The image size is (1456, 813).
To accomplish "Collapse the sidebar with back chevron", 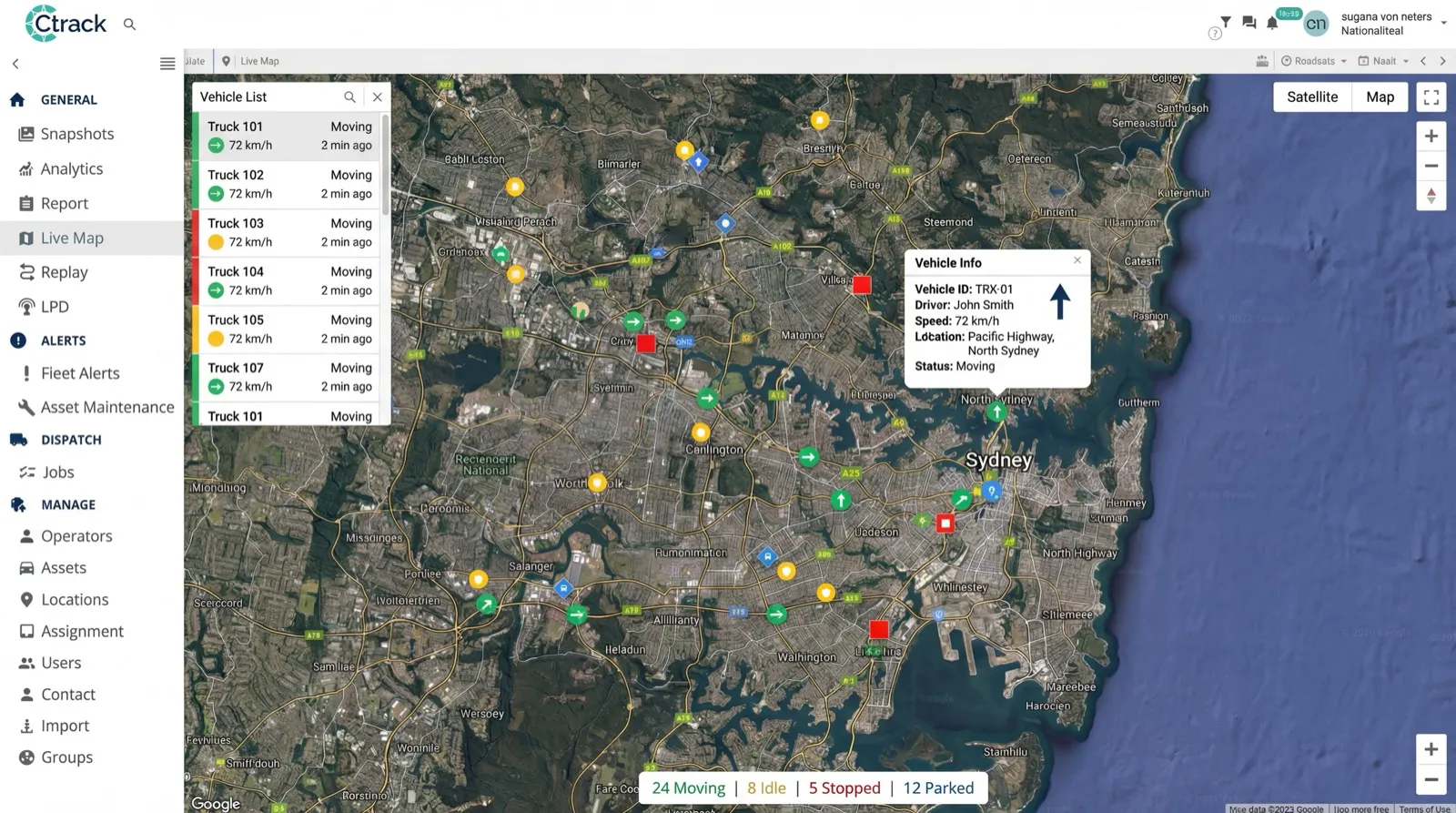I will click(15, 64).
